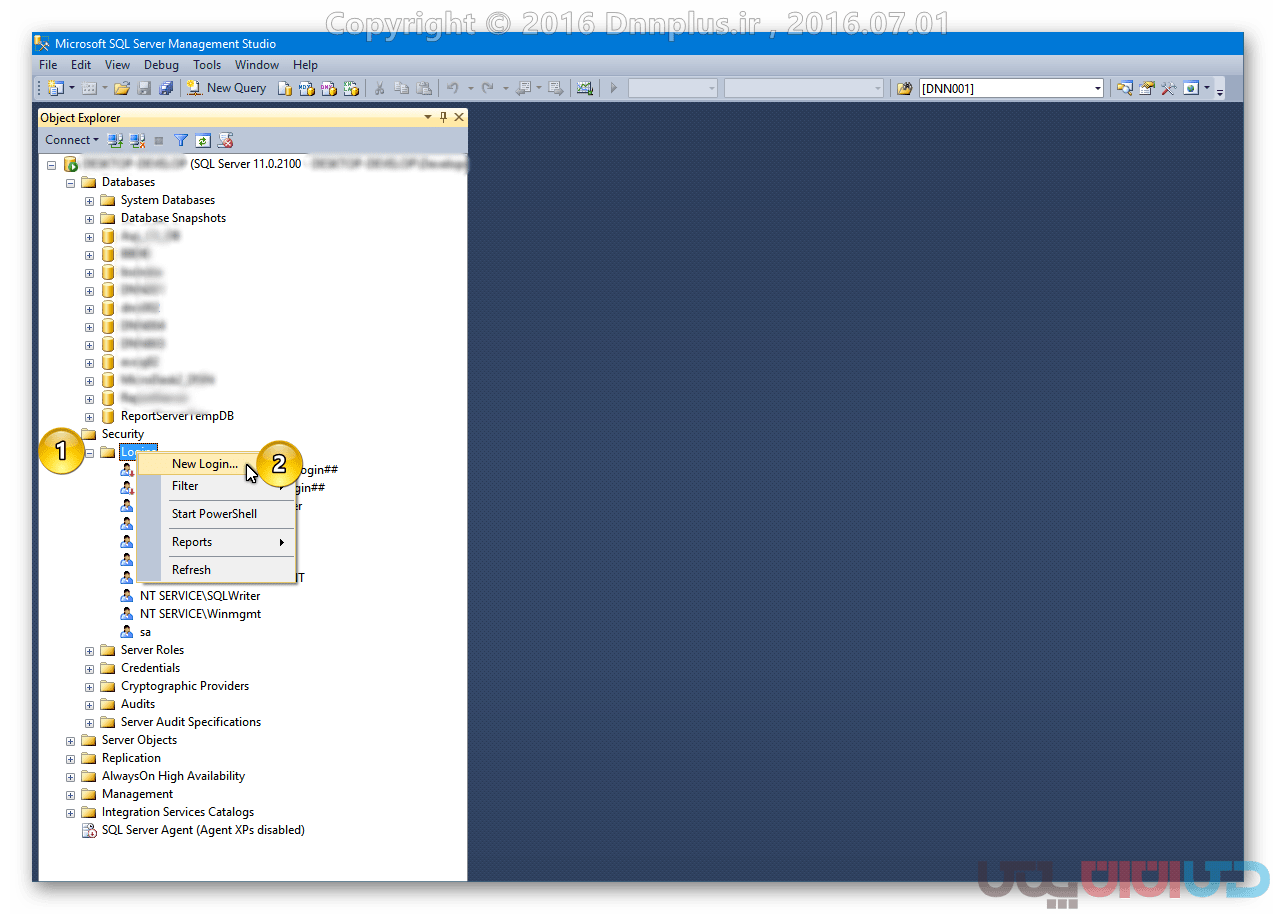
Task: Click the Refresh icon in Object Explorer toolbar
Action: point(203,140)
